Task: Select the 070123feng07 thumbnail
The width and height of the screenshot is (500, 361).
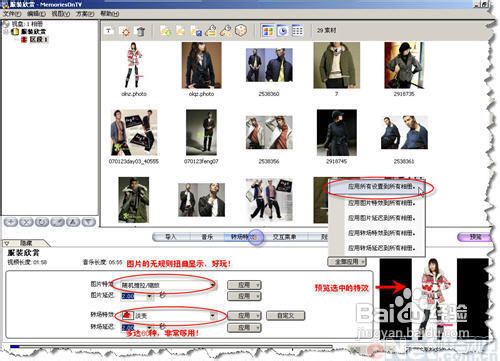Action: coord(201,132)
